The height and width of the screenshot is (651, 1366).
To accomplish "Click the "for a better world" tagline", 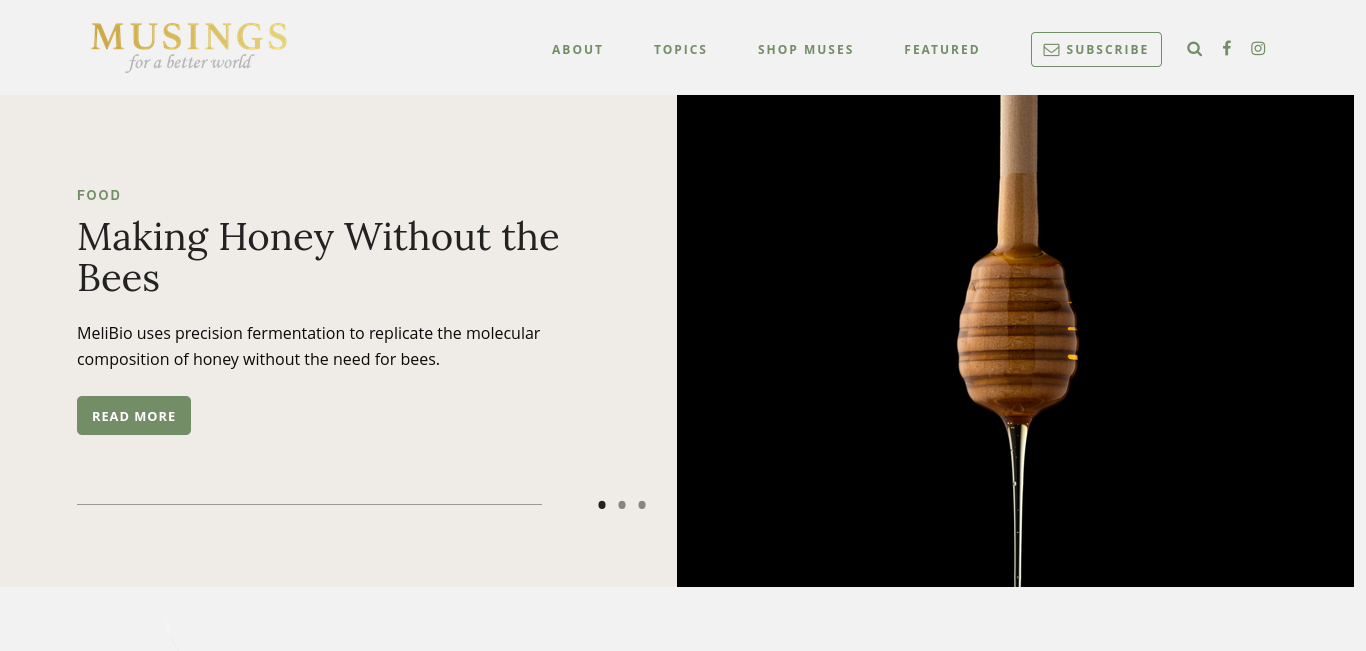I will [x=190, y=63].
